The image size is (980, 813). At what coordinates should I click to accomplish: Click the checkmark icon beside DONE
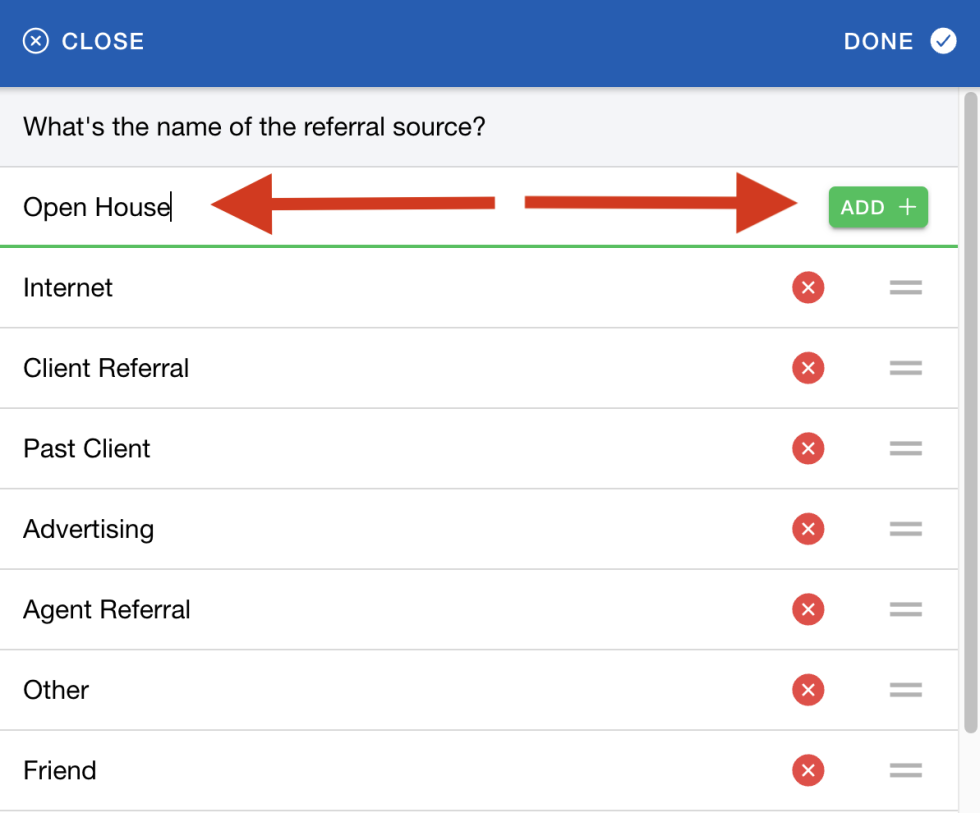[x=943, y=41]
